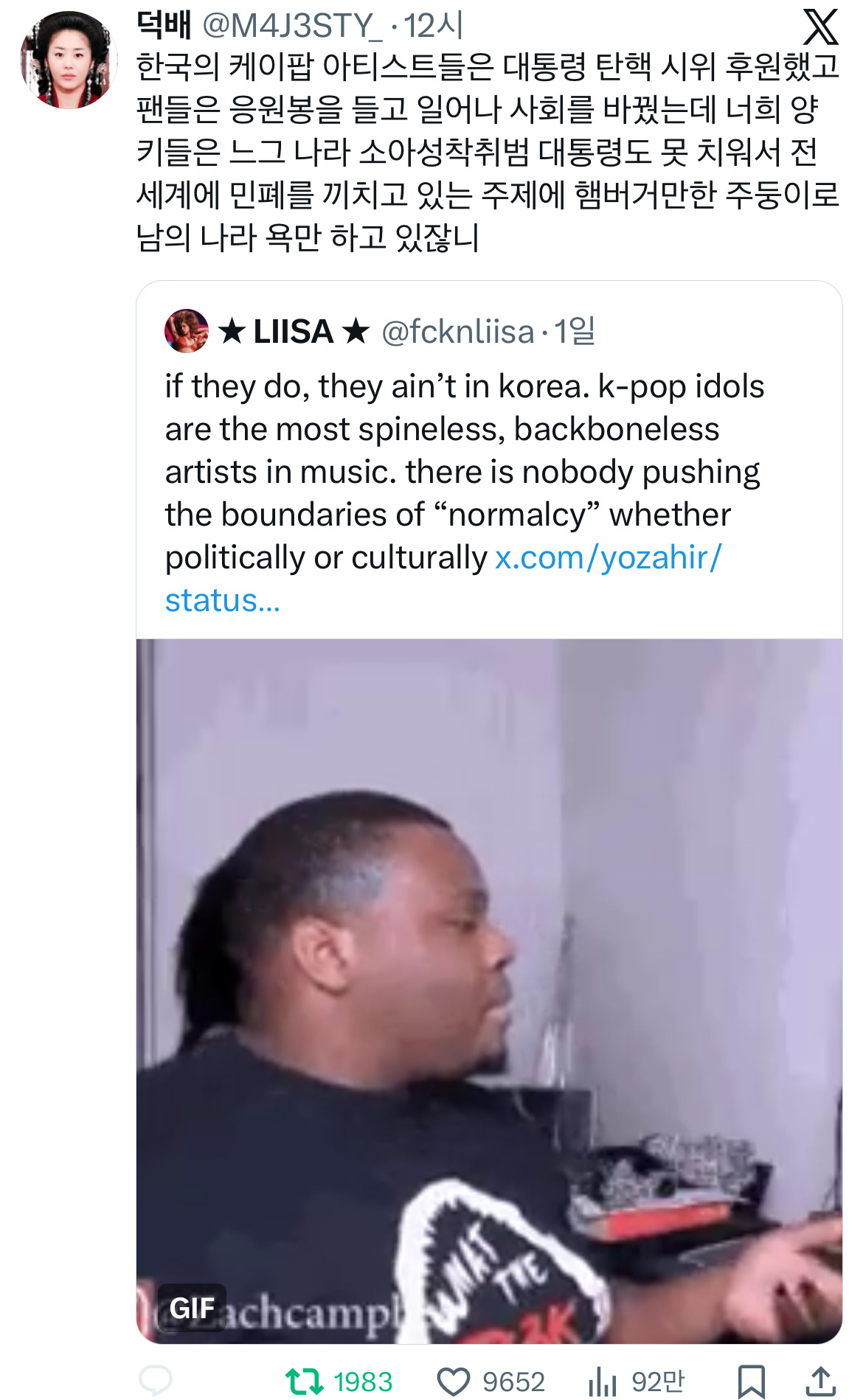Tap the share upload icon

tap(820, 1381)
